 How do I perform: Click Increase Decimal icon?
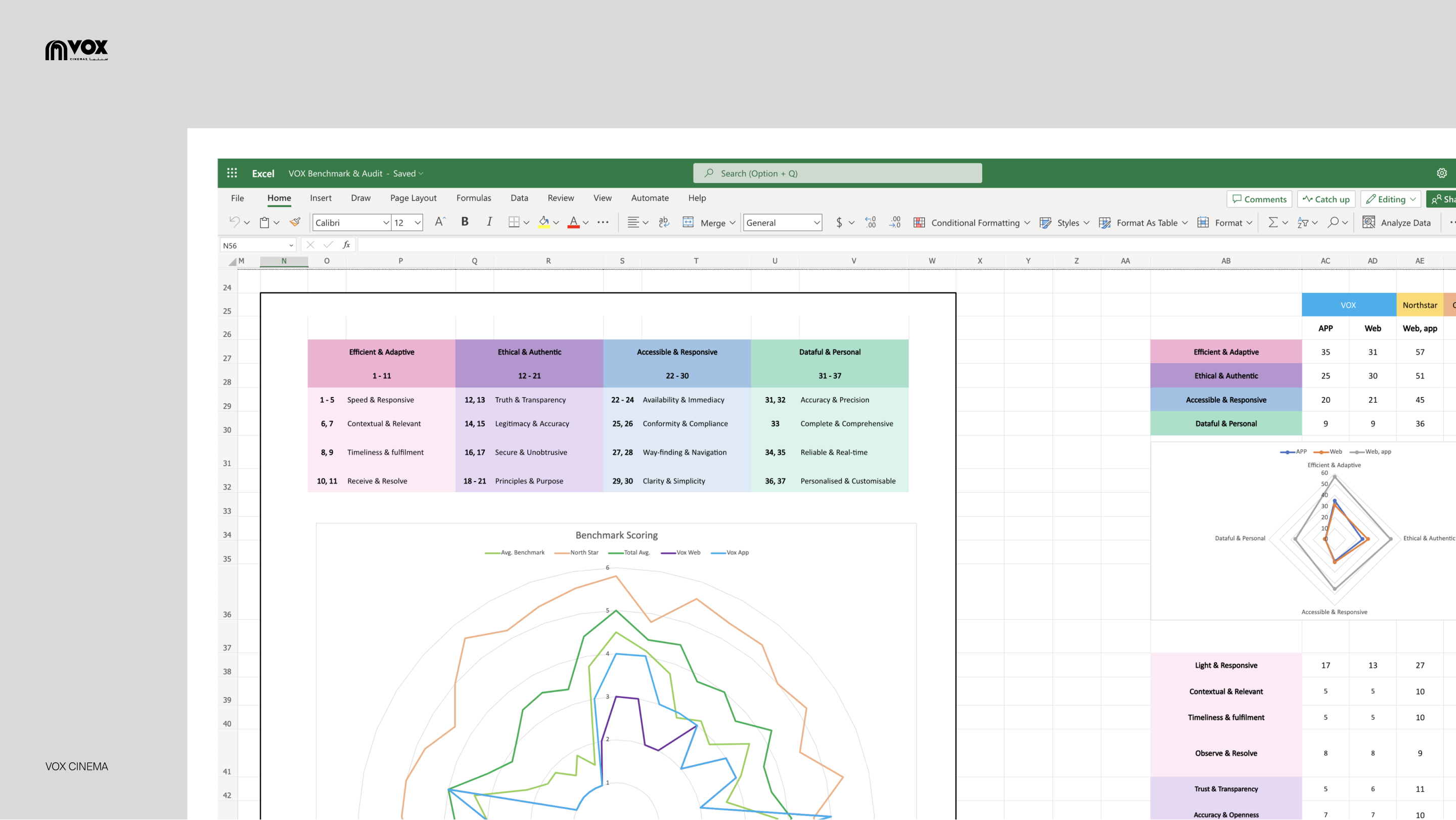tap(871, 222)
